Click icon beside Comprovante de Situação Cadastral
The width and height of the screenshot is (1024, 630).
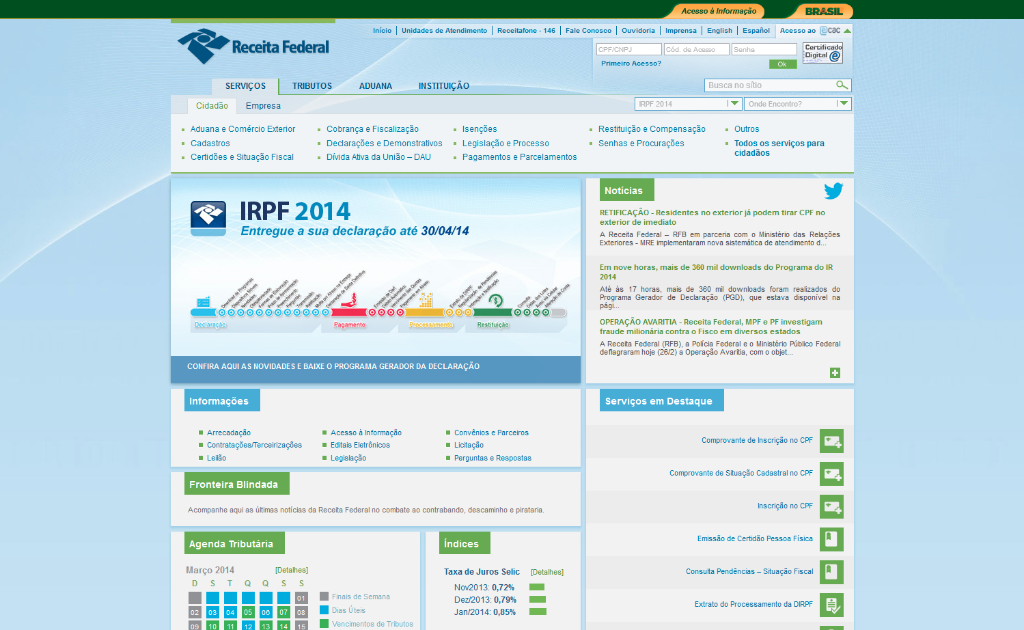[832, 474]
